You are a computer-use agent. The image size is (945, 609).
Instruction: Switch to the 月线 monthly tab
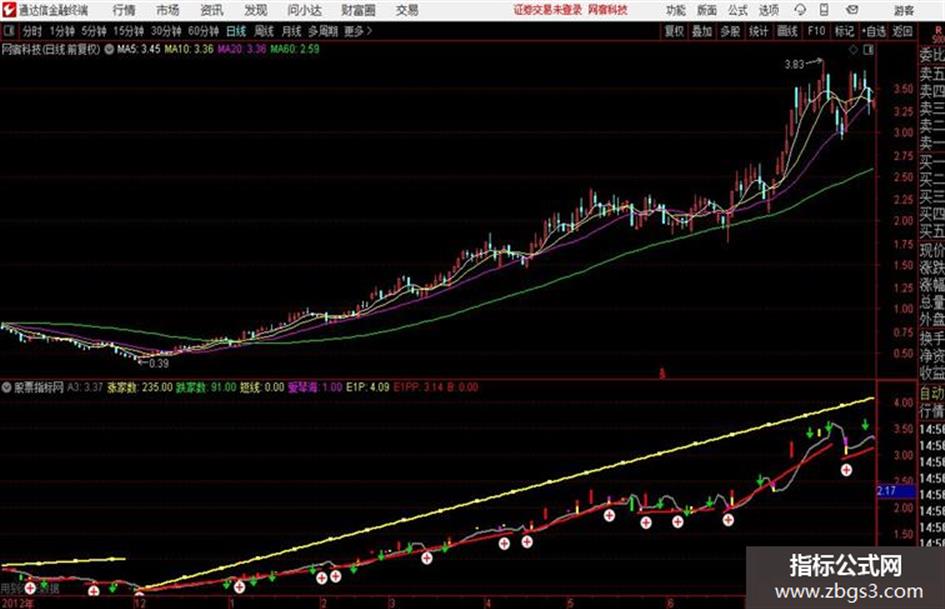coord(292,31)
